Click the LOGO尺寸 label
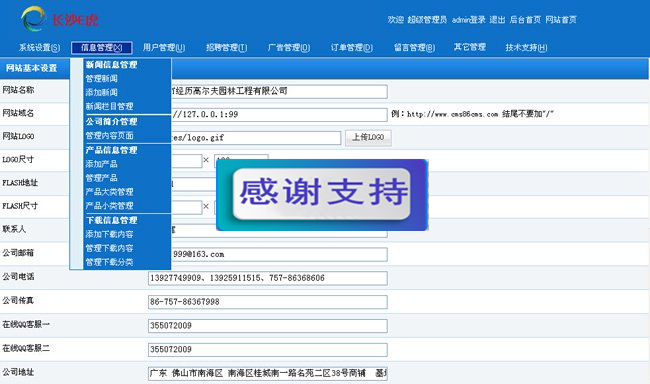 [18, 160]
